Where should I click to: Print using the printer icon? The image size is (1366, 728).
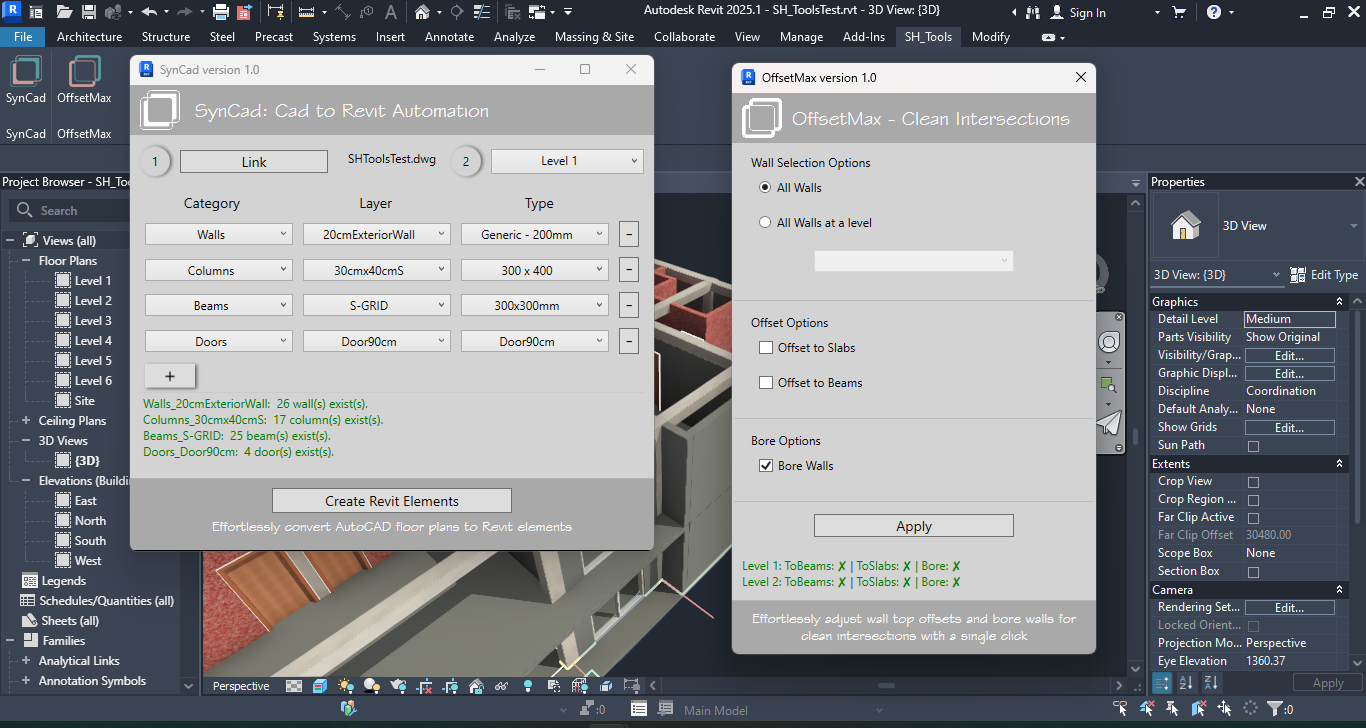(x=220, y=12)
